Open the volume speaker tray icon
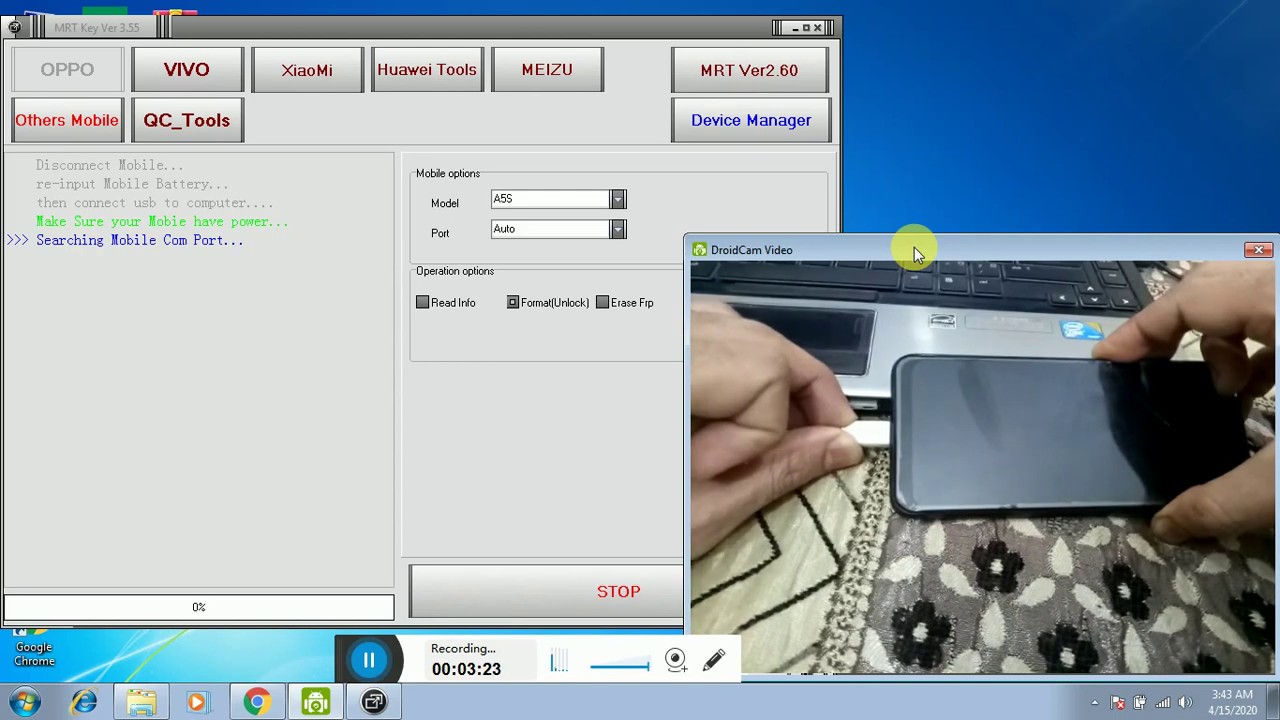Image resolution: width=1280 pixels, height=720 pixels. coord(1185,703)
